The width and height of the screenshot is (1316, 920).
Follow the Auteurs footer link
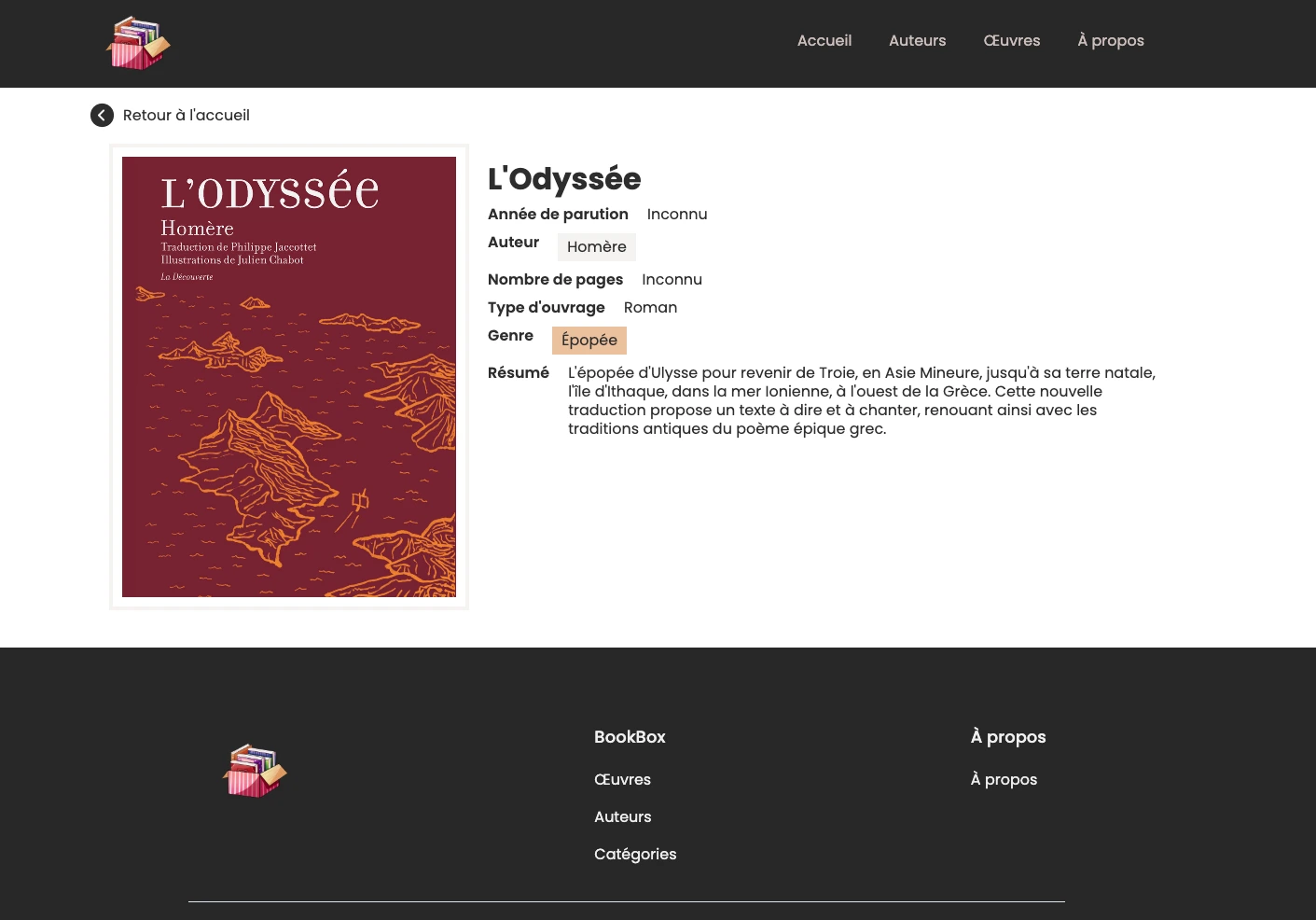pyautogui.click(x=623, y=816)
